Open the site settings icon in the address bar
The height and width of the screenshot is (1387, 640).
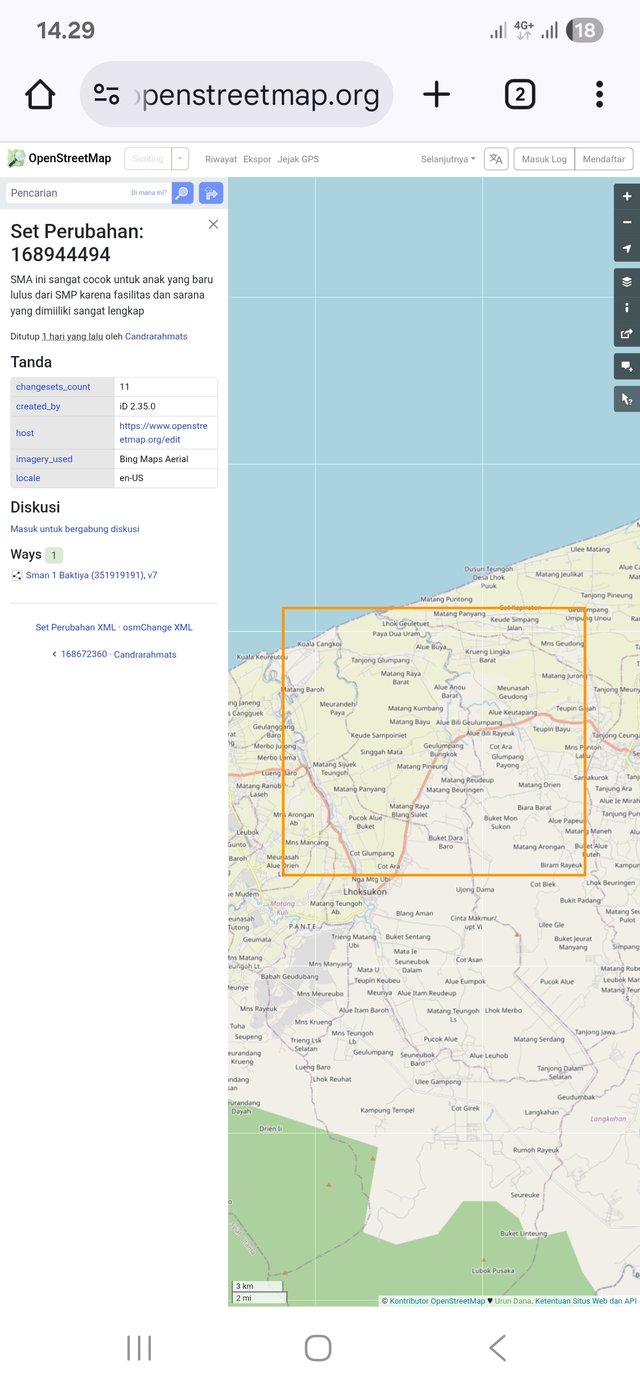(106, 95)
